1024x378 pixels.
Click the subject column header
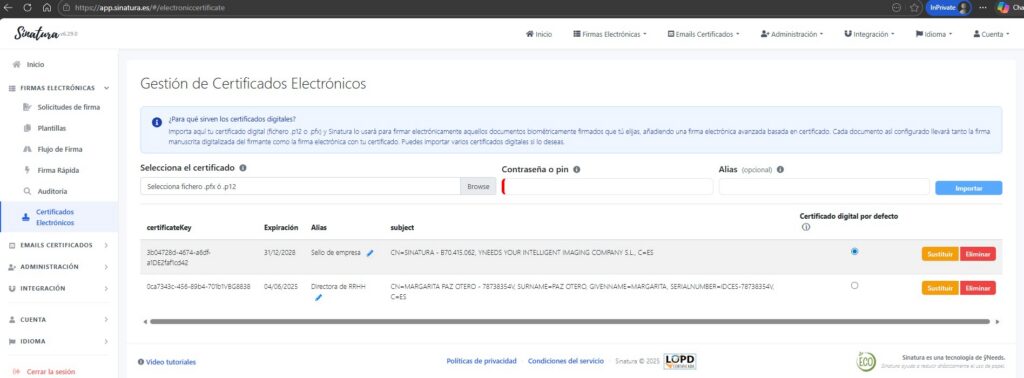[x=402, y=228]
